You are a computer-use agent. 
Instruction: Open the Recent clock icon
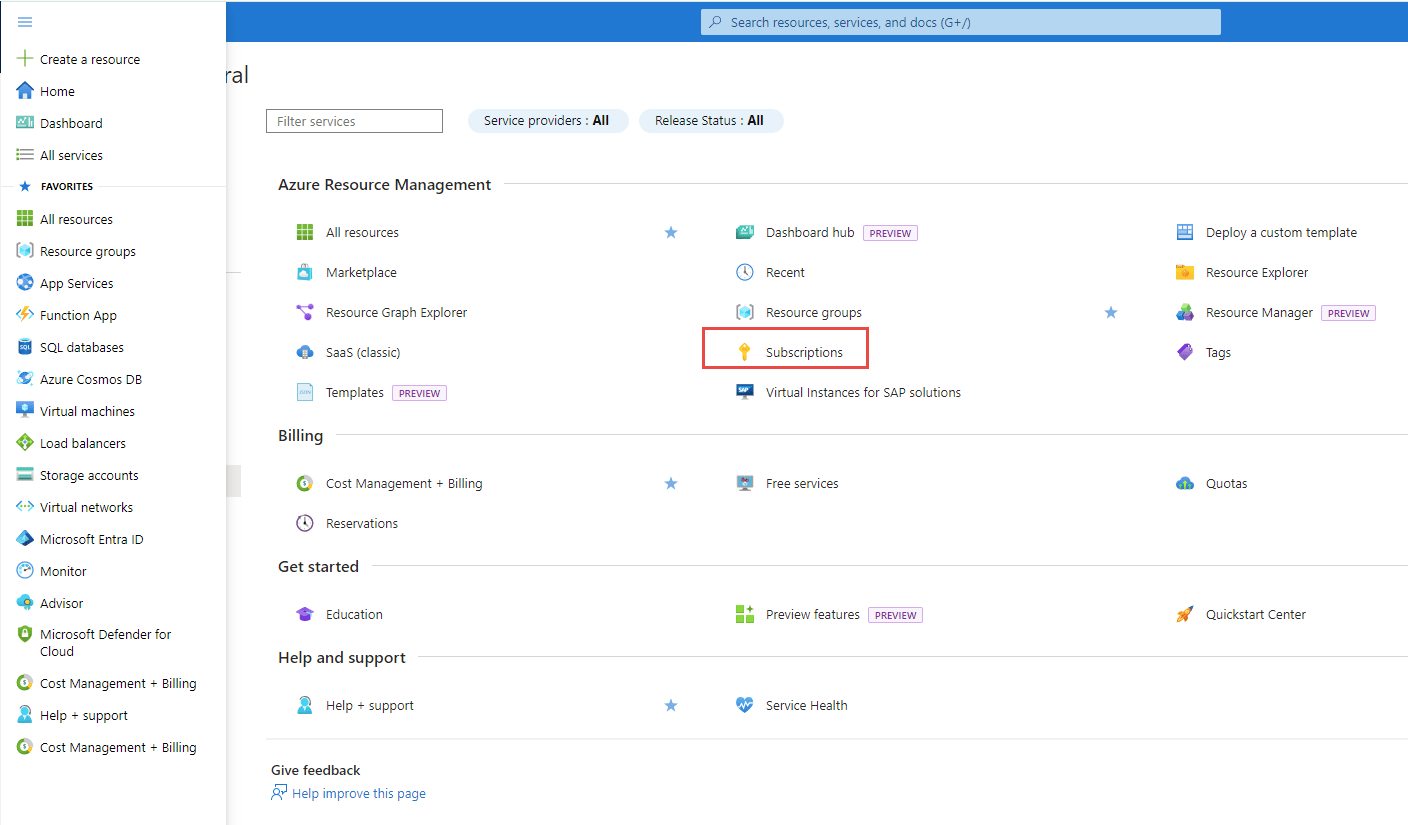point(745,272)
